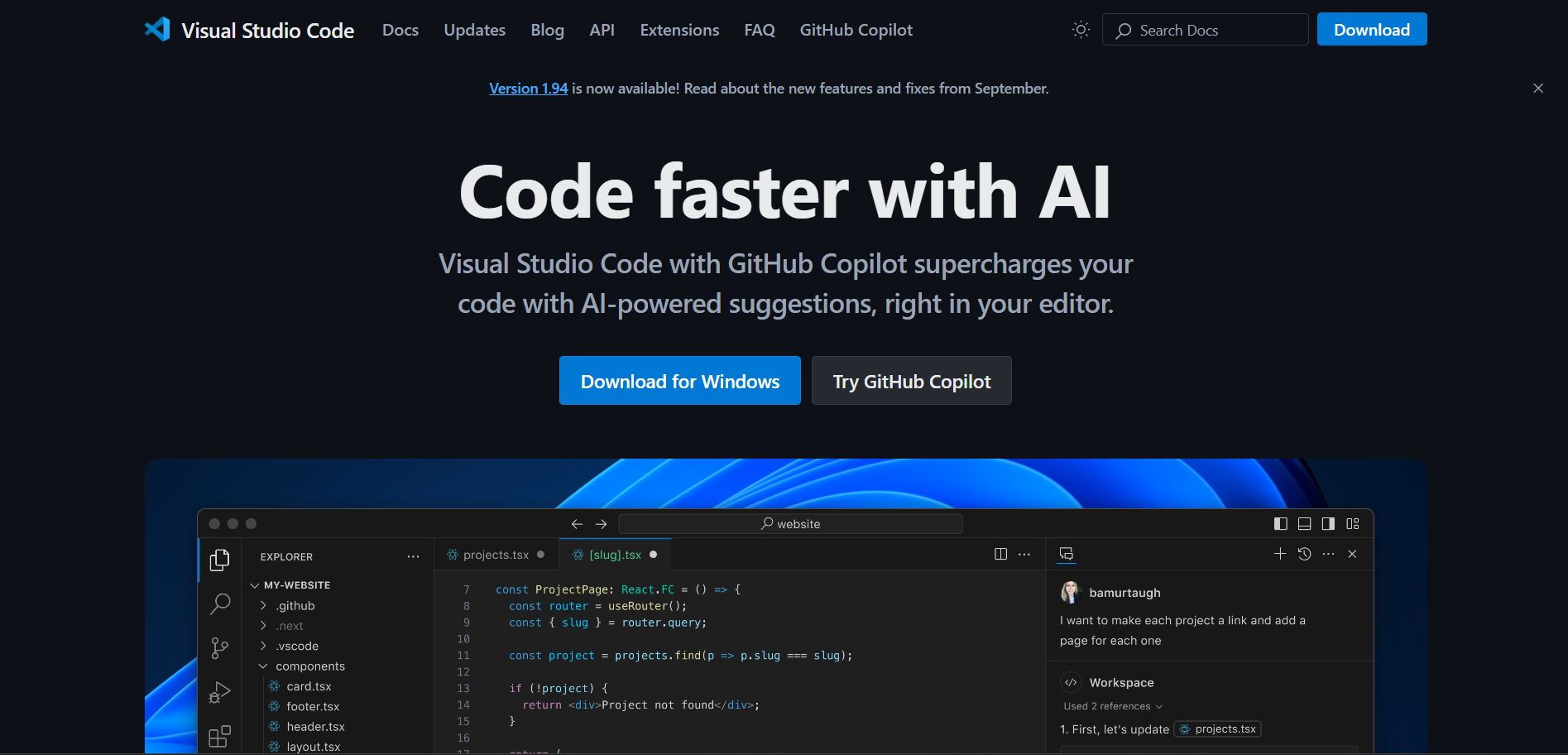Click the magnifier icon in Search Docs
Screen dimensions: 1568x755
pos(1123,31)
